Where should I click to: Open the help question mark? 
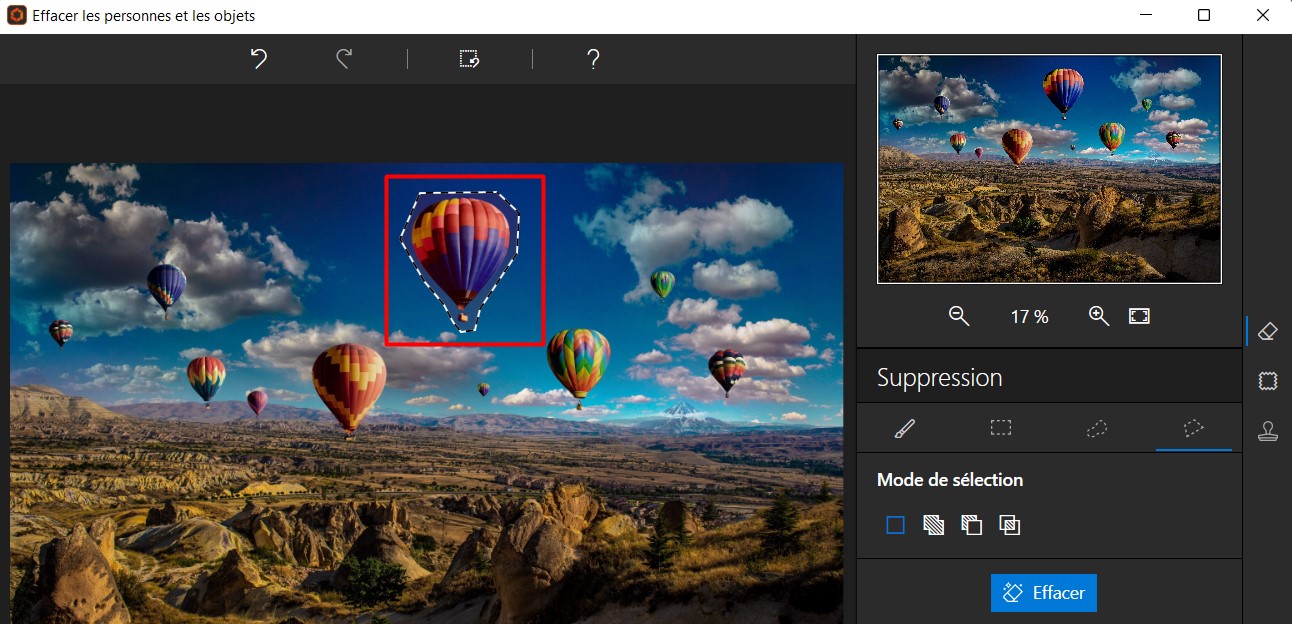coord(593,59)
